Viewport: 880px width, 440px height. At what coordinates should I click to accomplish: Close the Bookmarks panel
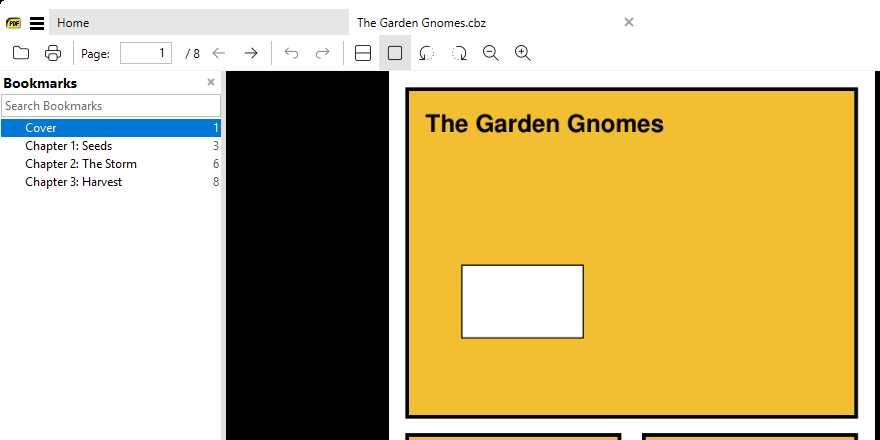211,82
